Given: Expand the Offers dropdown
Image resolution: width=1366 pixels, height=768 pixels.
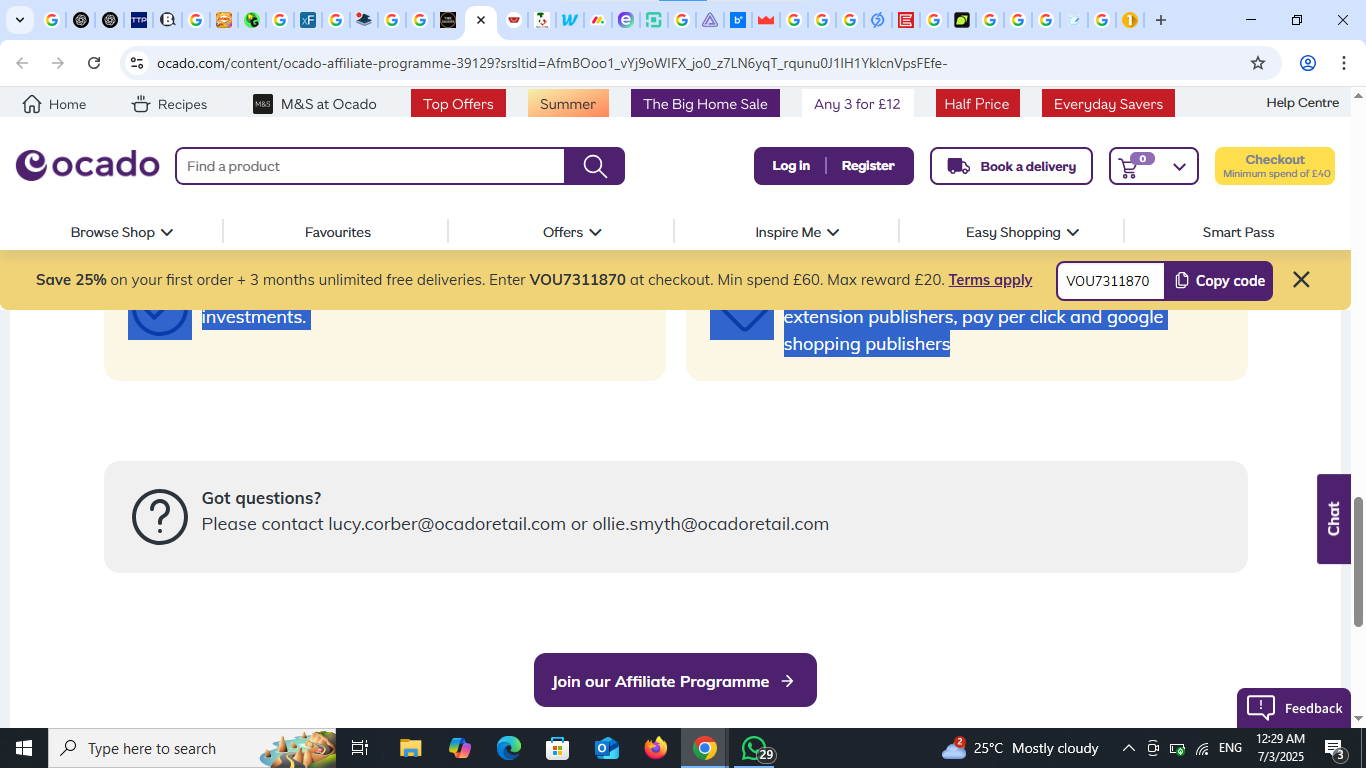Looking at the screenshot, I should pos(572,232).
